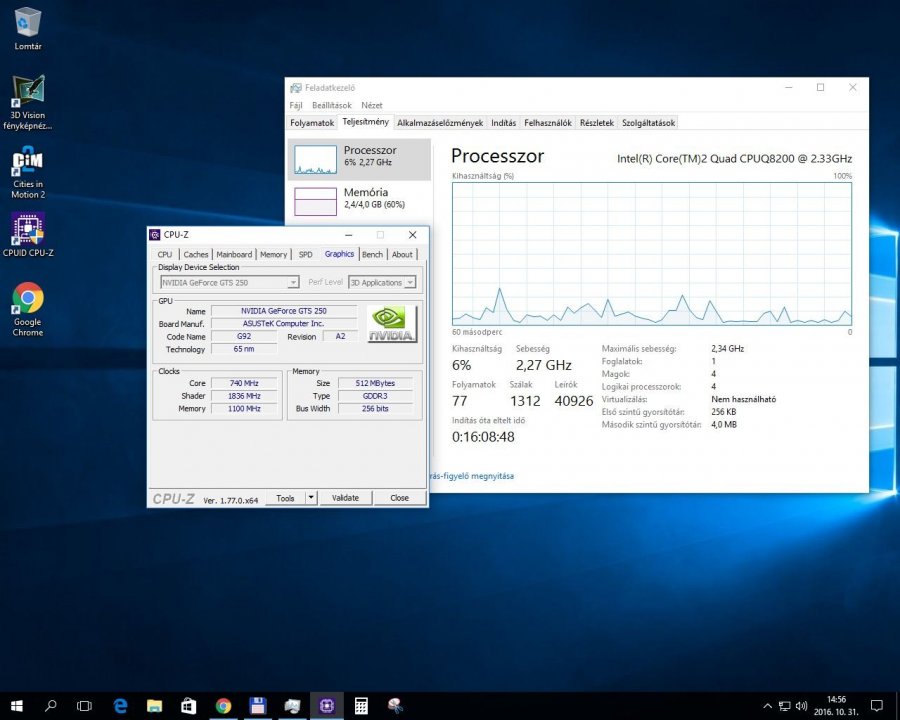This screenshot has width=900, height=720.
Task: Click the taskbar search magnifier icon
Action: (x=51, y=706)
